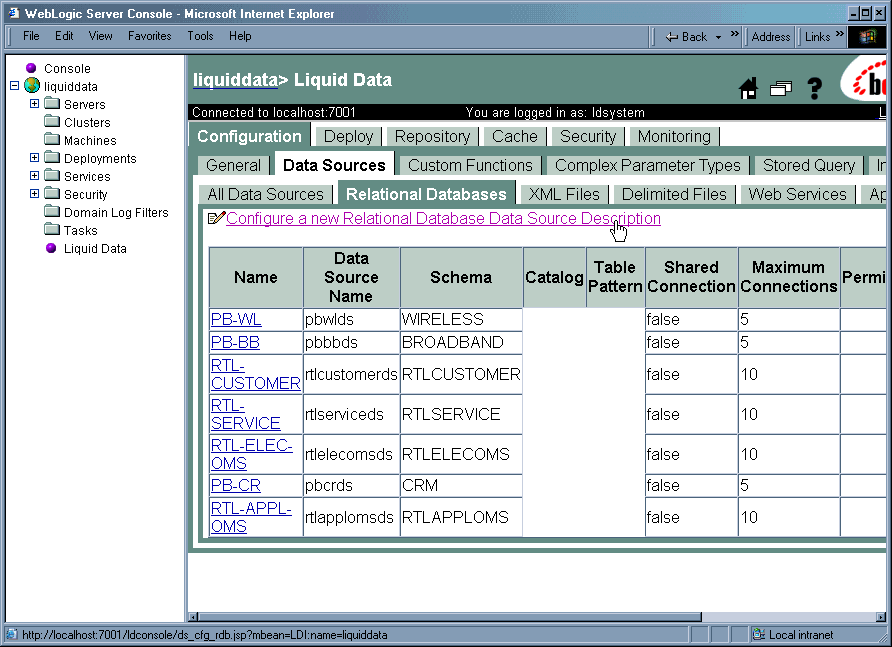The image size is (892, 647).
Task: Click the Back arrow button
Action: (687, 37)
